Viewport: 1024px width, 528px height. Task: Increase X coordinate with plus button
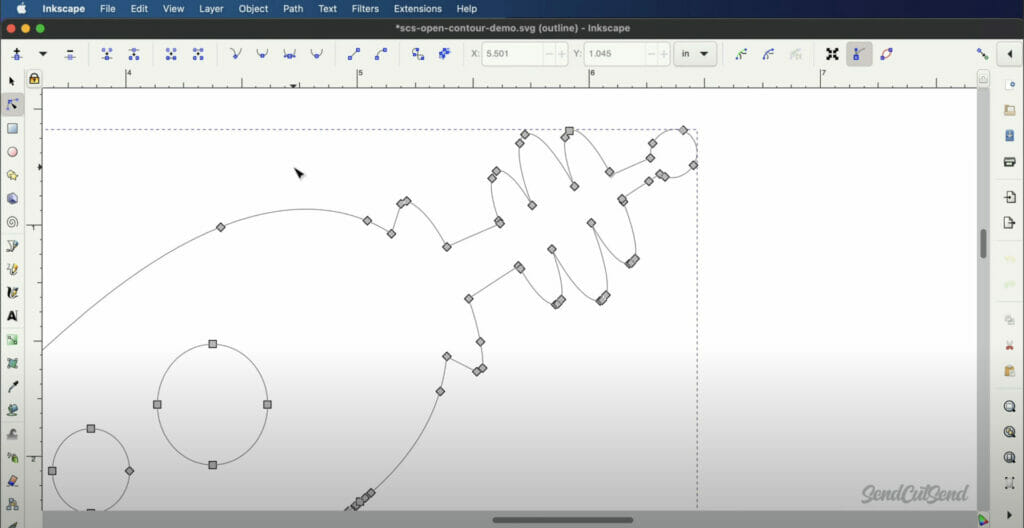point(562,54)
